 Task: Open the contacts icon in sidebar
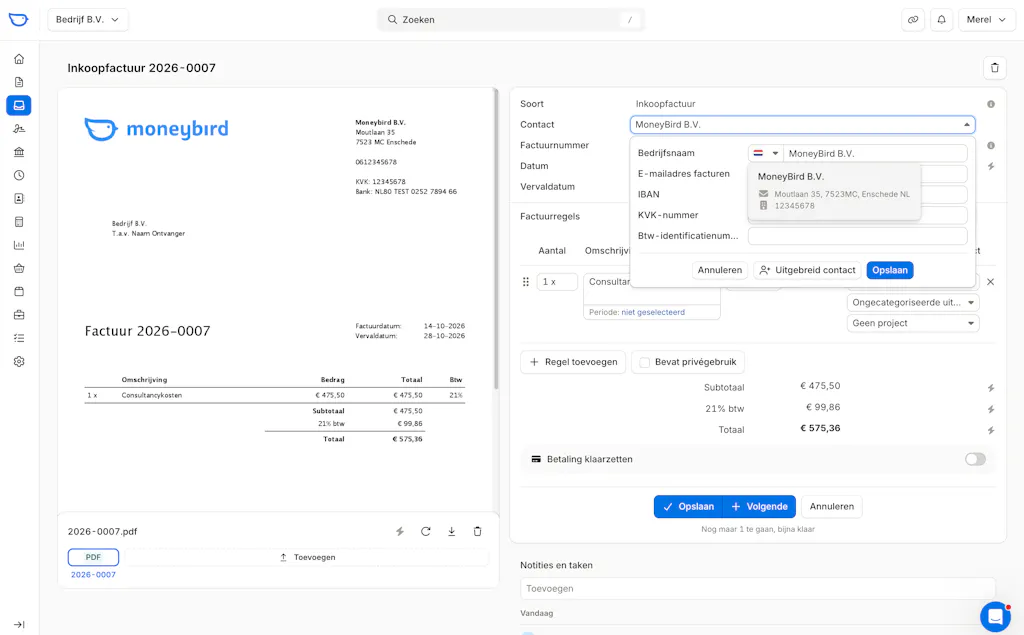(19, 199)
